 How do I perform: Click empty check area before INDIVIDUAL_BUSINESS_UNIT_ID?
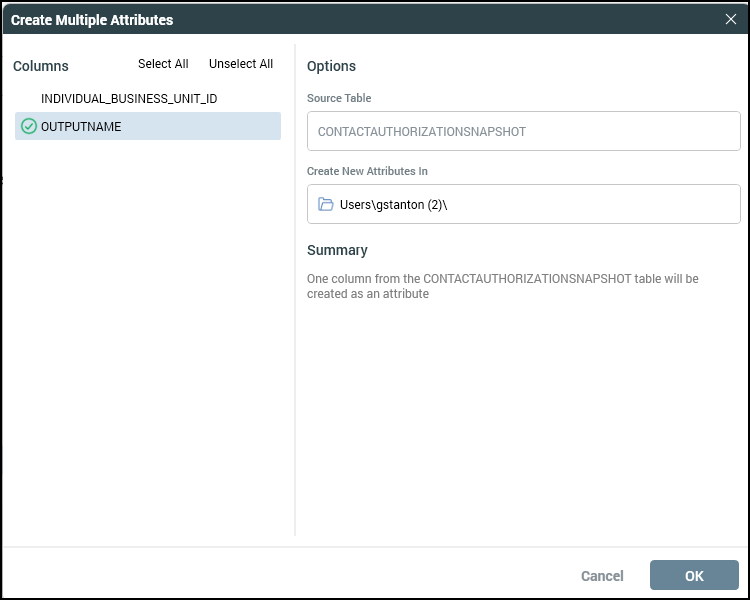(29, 99)
